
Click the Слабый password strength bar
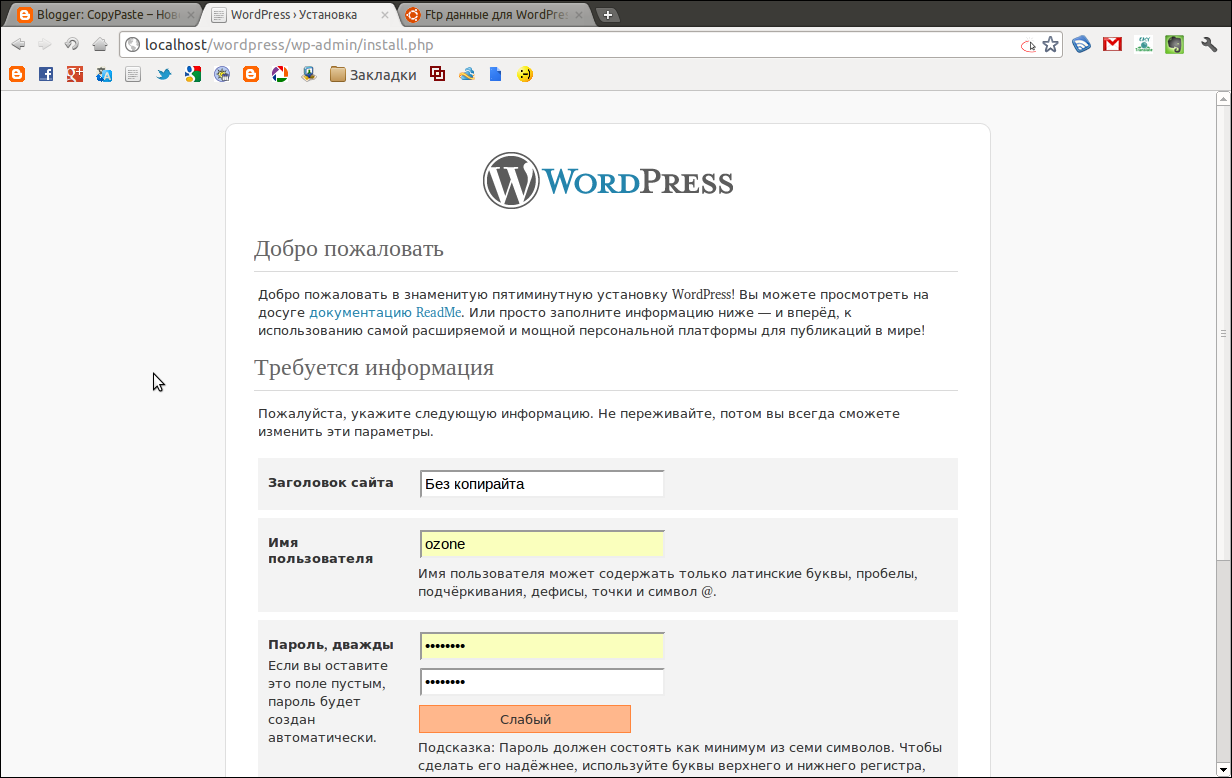(x=524, y=719)
